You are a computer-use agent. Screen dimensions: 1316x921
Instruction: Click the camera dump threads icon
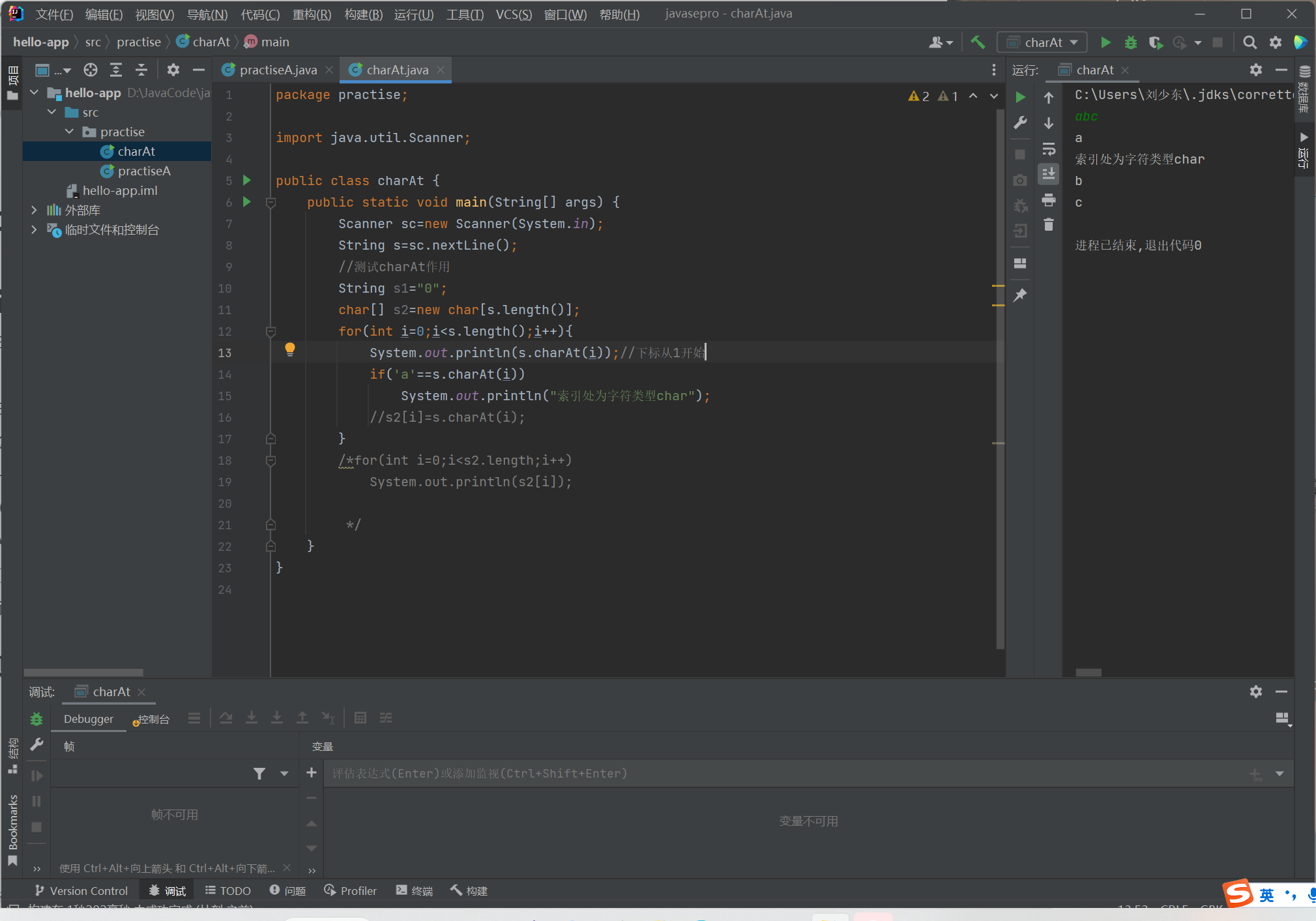[1020, 181]
